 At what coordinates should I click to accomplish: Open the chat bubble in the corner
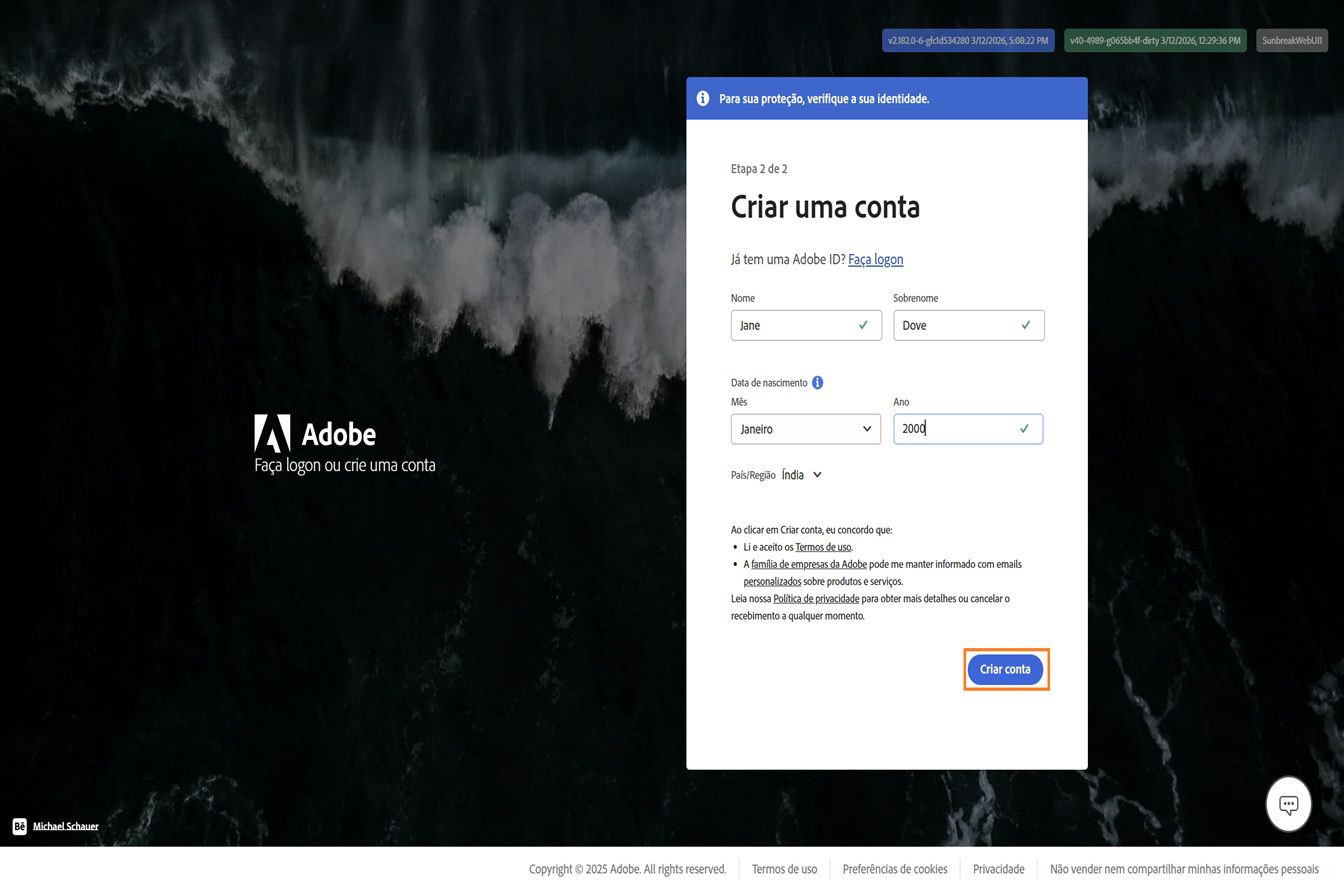tap(1288, 803)
